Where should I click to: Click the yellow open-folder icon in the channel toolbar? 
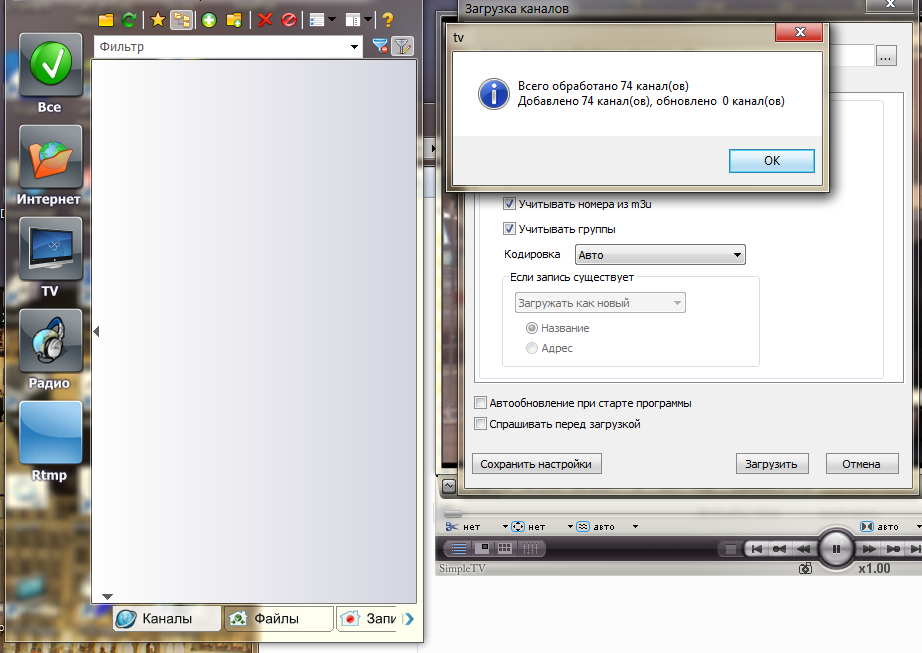106,20
